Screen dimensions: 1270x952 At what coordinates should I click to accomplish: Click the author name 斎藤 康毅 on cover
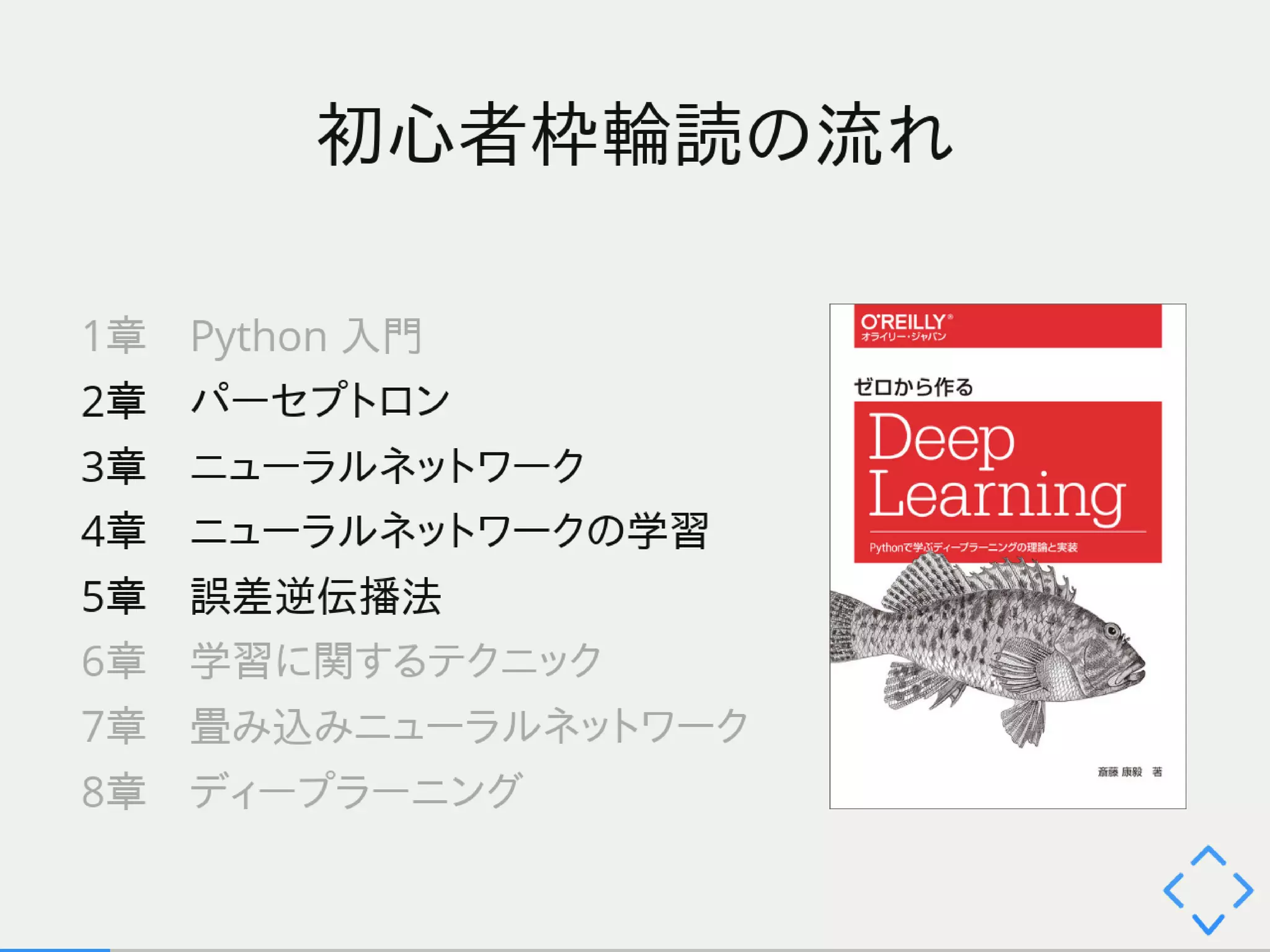coord(1120,772)
